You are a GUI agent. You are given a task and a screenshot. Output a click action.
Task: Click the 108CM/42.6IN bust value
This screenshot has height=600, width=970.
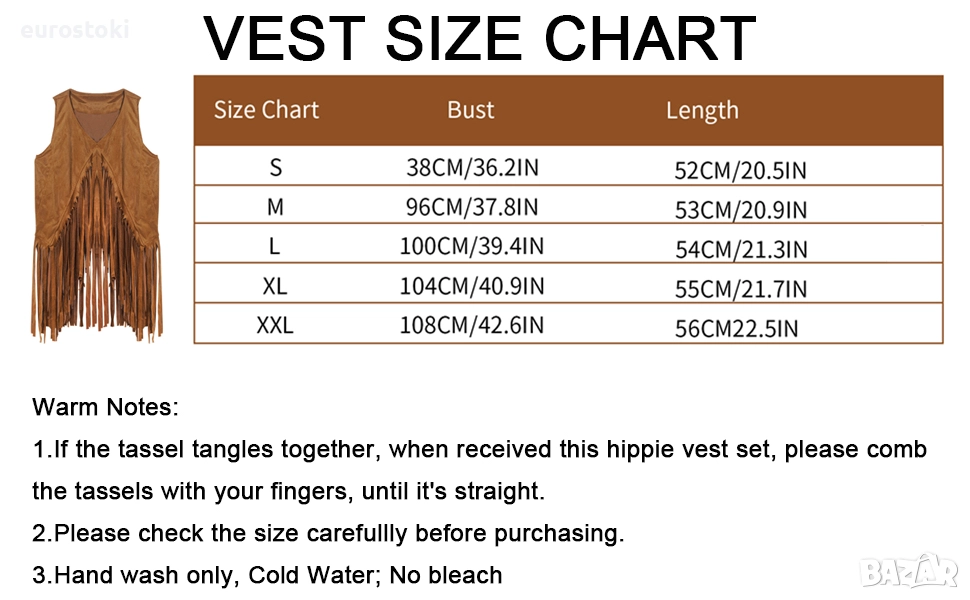click(472, 325)
